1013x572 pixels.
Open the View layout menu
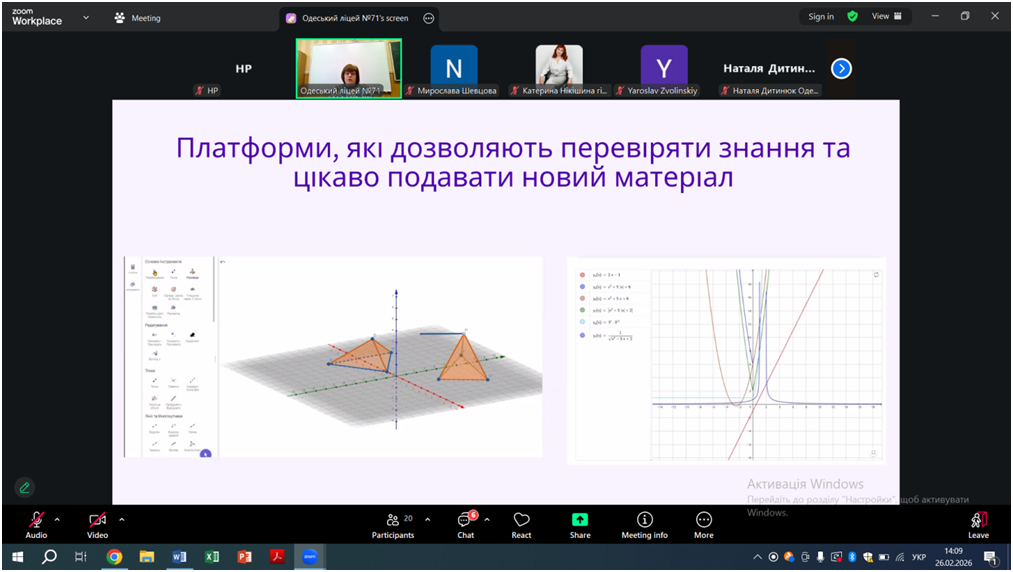[x=886, y=17]
